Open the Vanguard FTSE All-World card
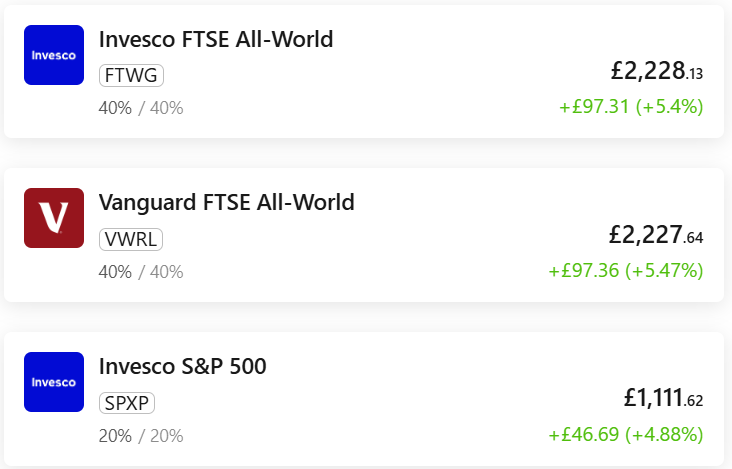Viewport: 732px width, 469px height. point(364,235)
